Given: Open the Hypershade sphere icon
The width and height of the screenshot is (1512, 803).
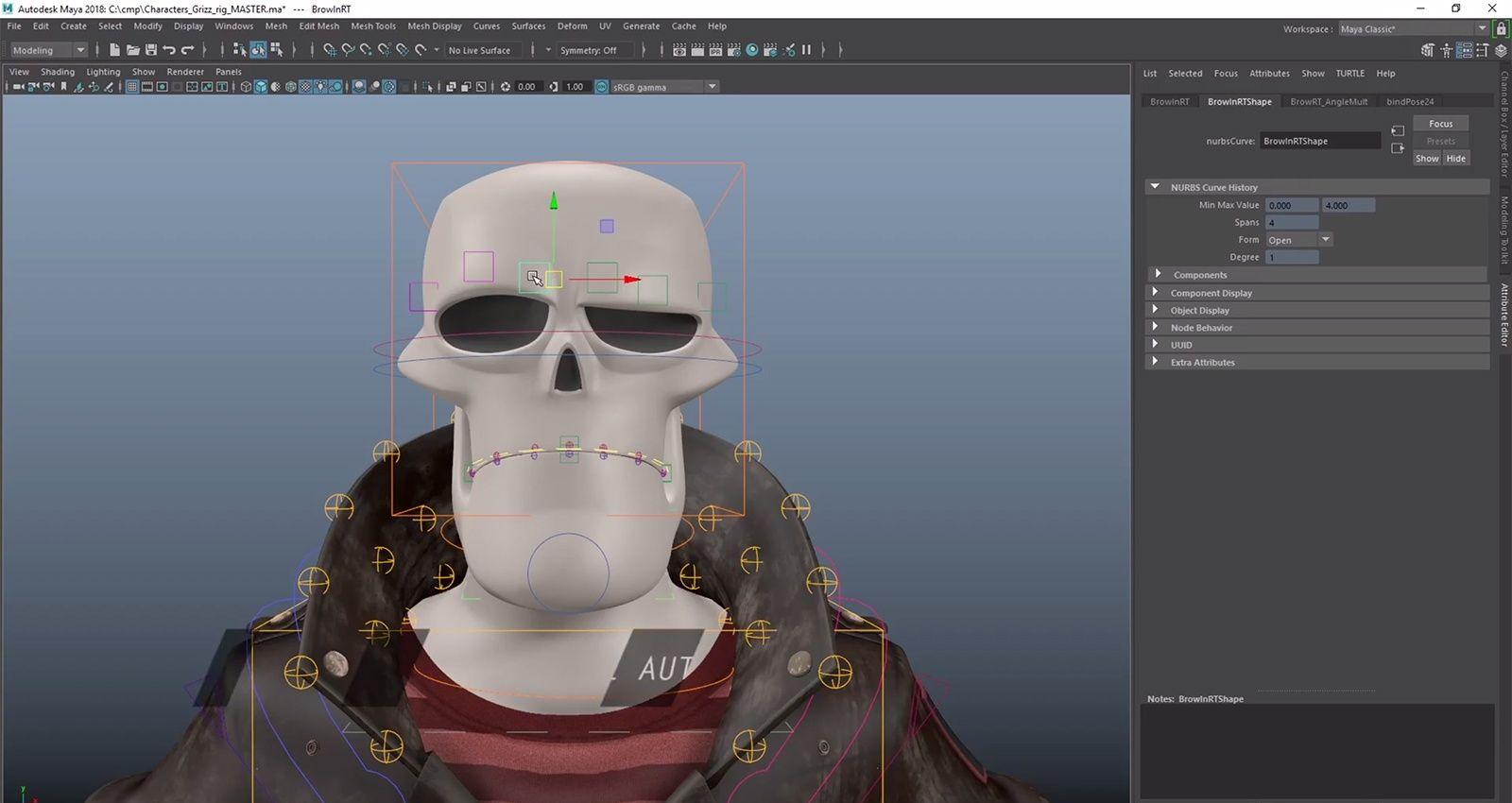Looking at the screenshot, I should (x=752, y=50).
